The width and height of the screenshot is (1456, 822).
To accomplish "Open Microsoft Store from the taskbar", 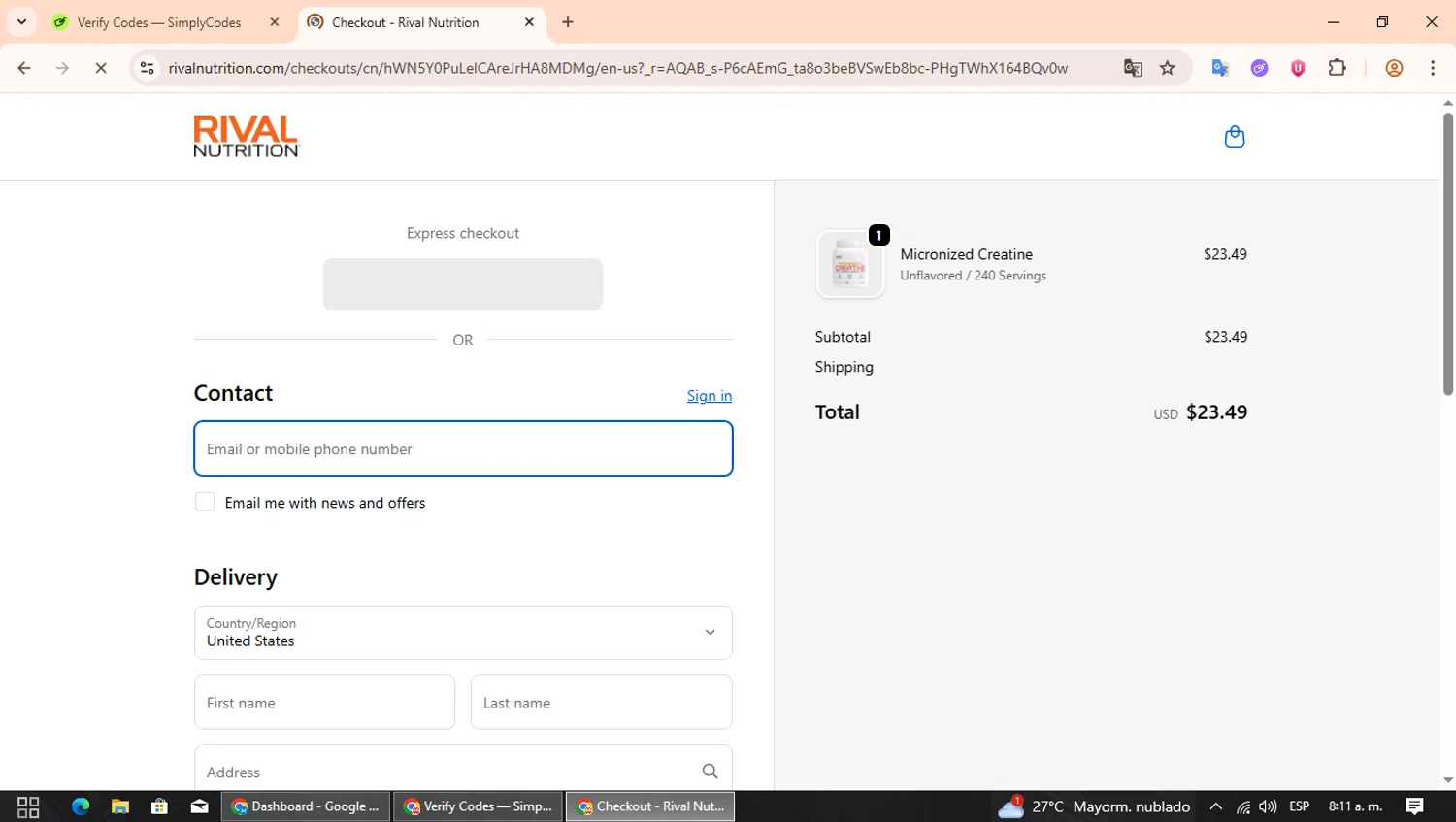I will point(160,806).
